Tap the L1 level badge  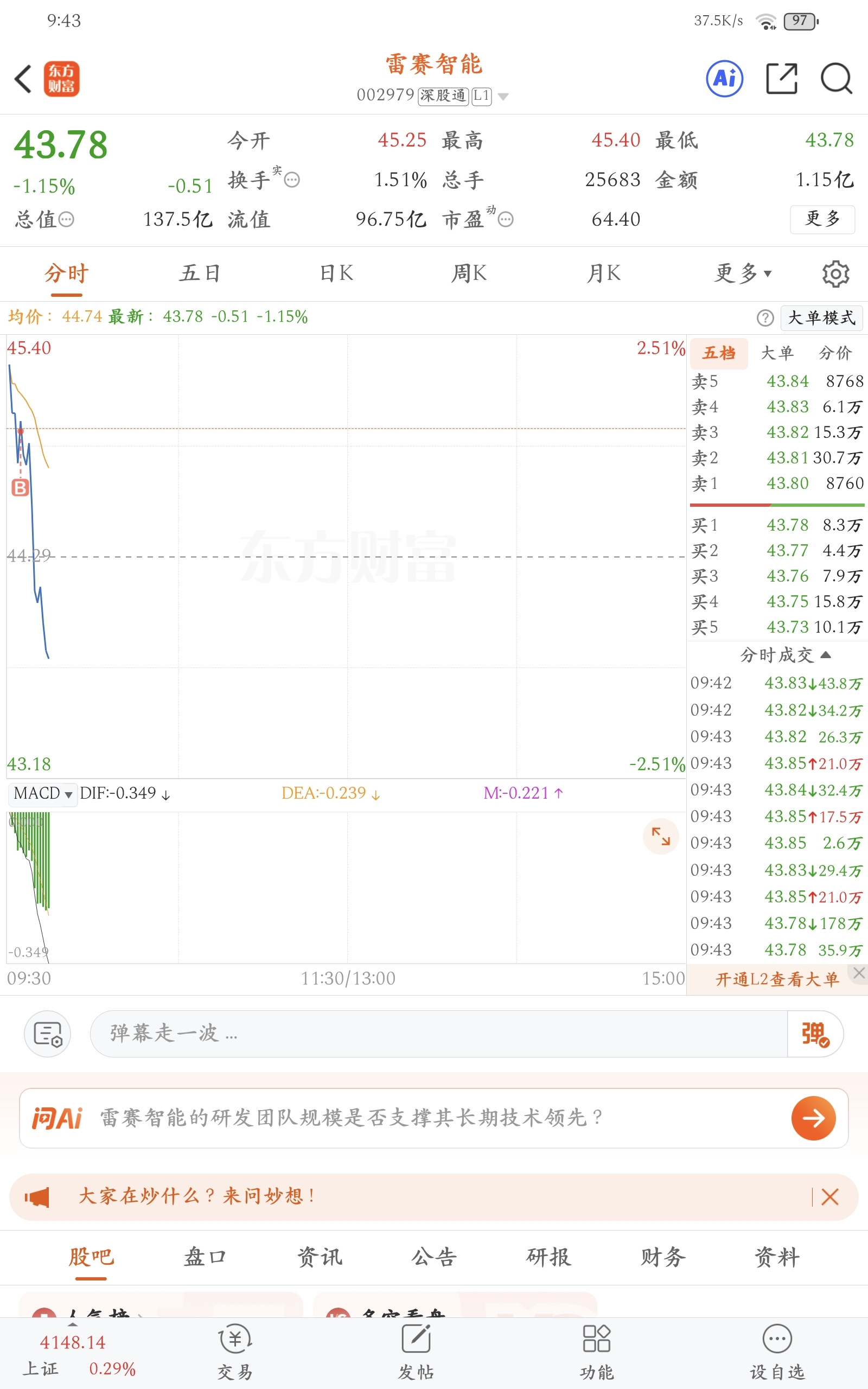click(482, 95)
